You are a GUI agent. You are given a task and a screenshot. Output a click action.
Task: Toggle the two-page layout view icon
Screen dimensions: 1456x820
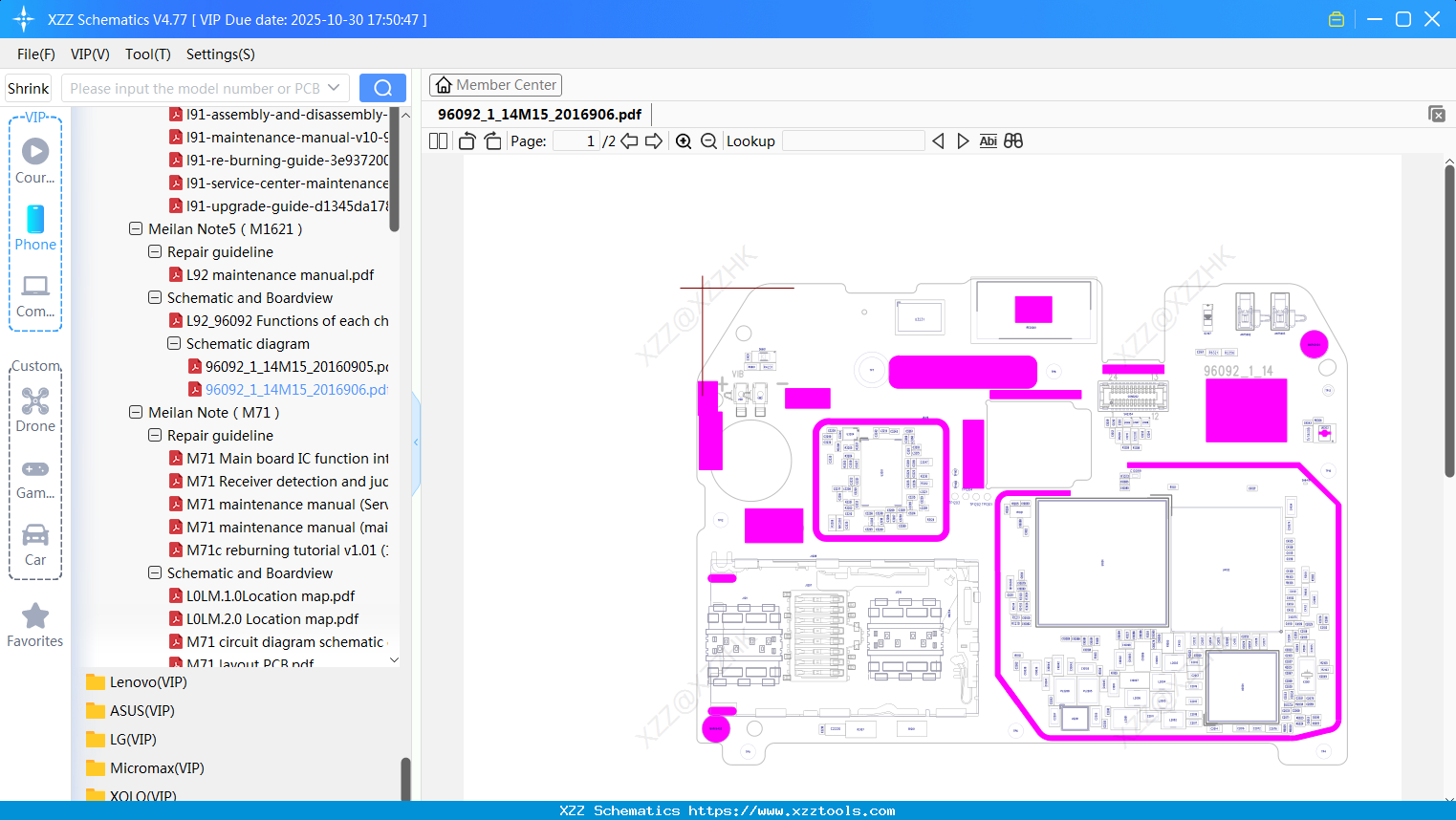coord(439,140)
